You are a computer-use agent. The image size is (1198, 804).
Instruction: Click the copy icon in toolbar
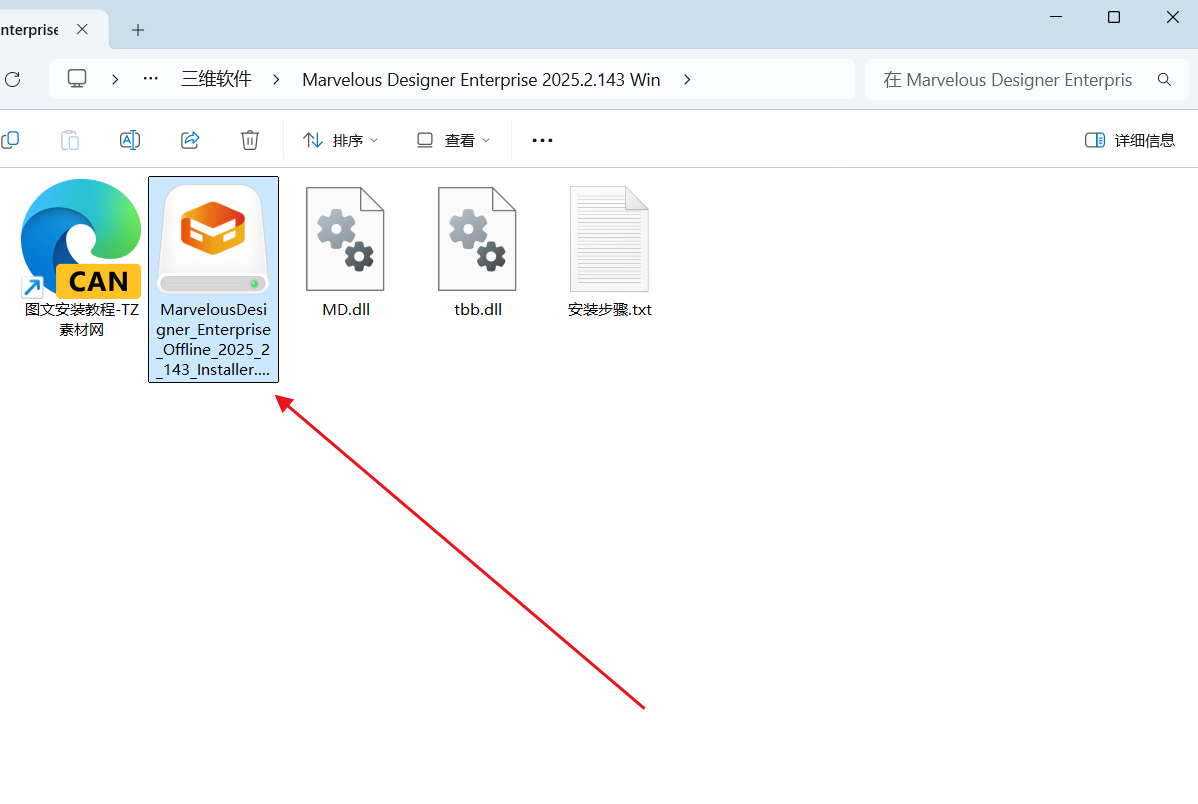pyautogui.click(x=10, y=140)
